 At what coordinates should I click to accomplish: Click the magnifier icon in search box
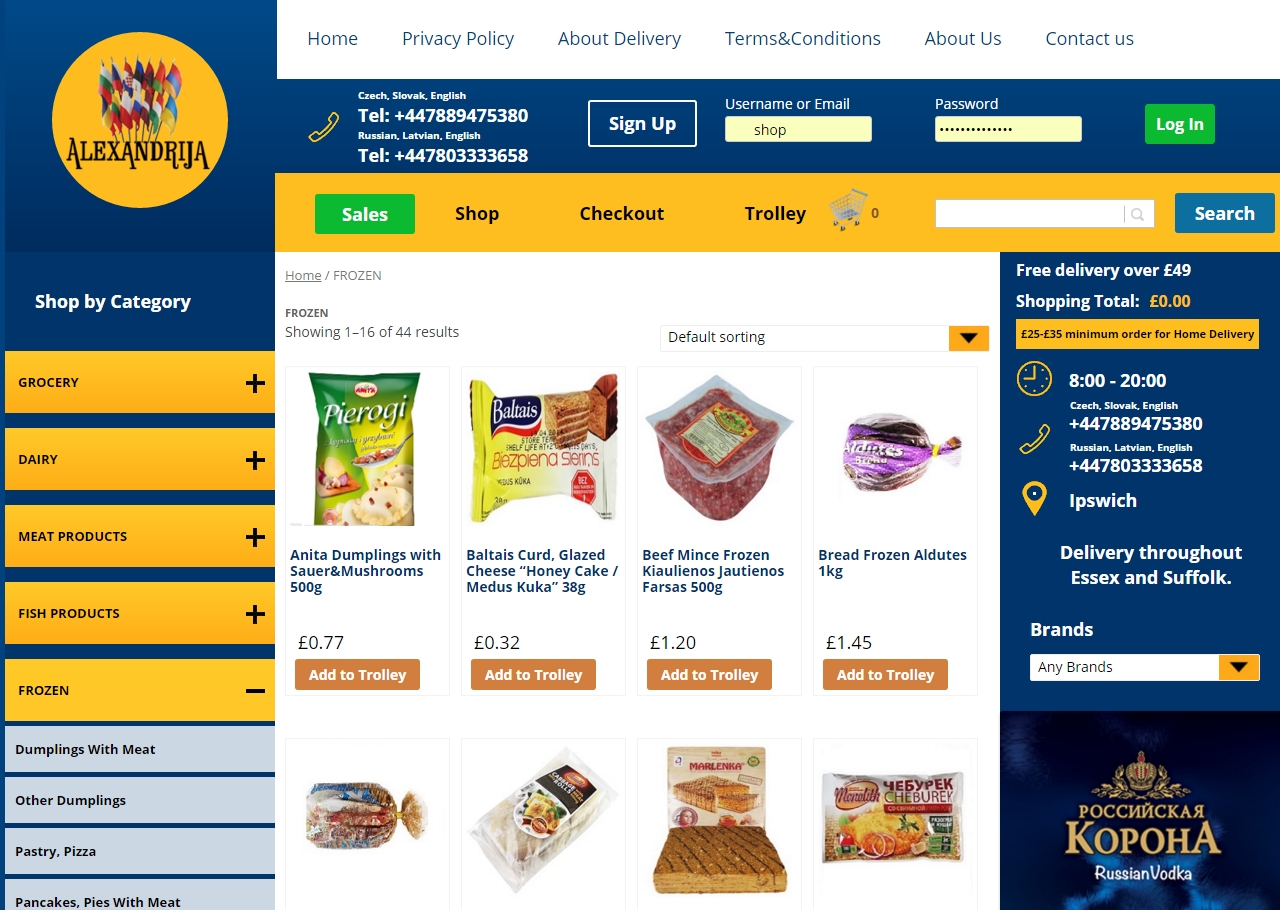pyautogui.click(x=1138, y=214)
